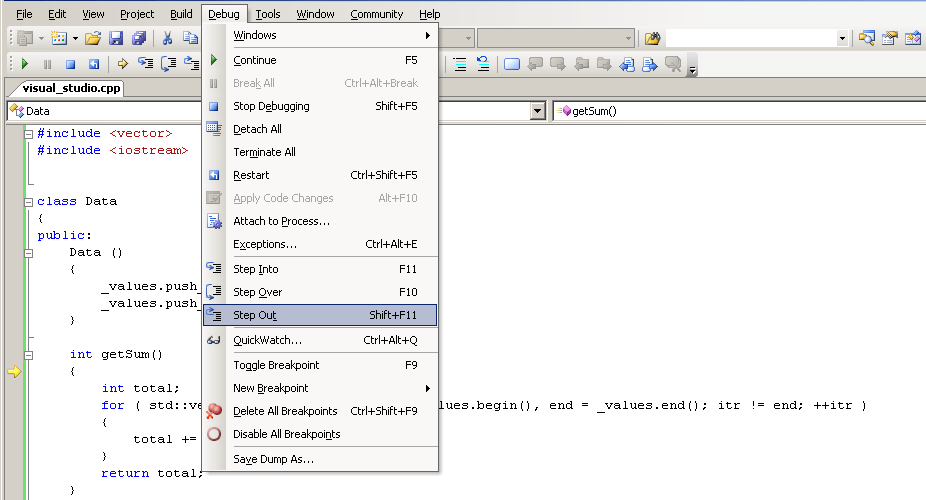
Task: Click the Restart toolbar icon
Action: pyautogui.click(x=94, y=64)
